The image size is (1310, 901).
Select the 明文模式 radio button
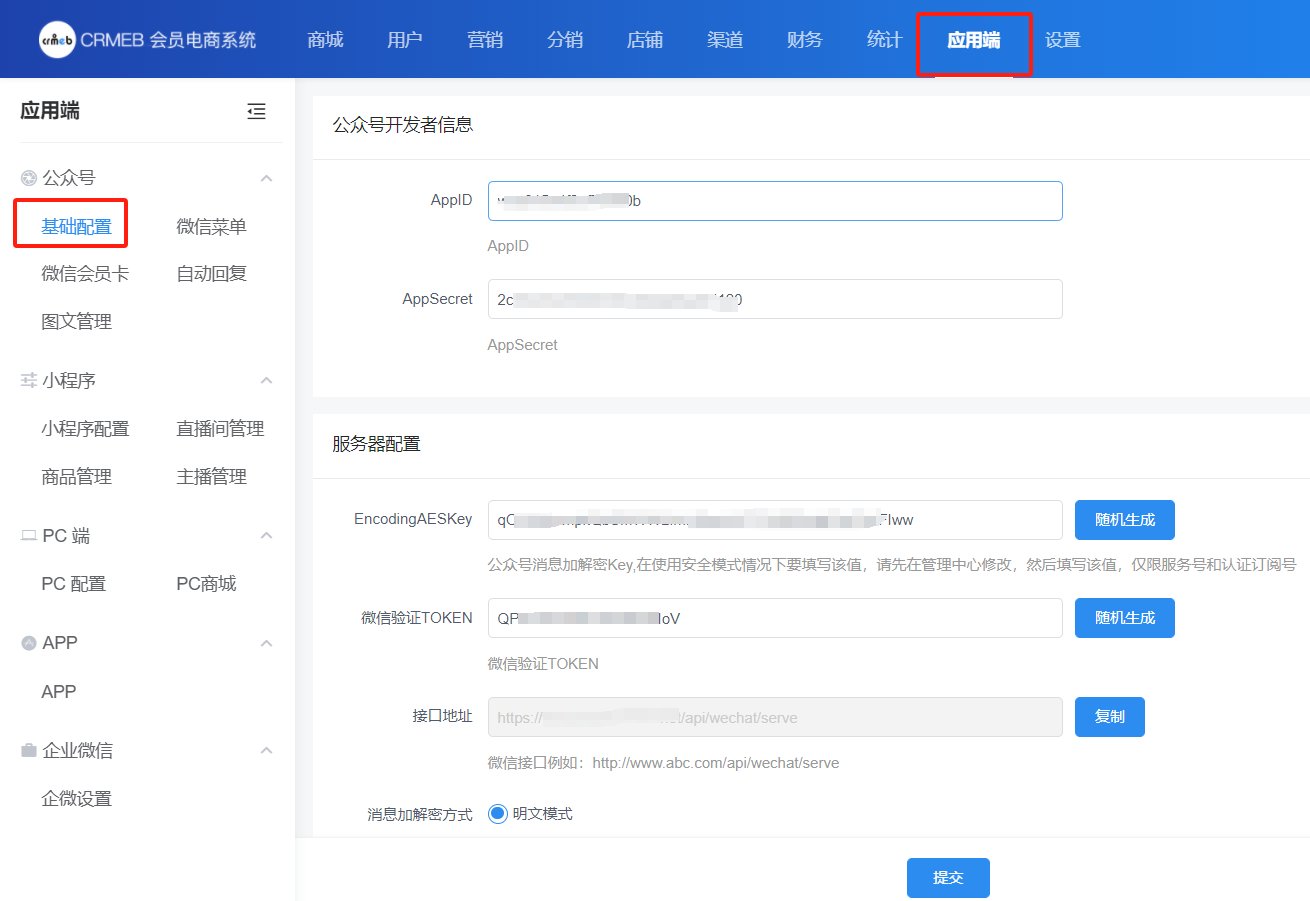tap(498, 814)
